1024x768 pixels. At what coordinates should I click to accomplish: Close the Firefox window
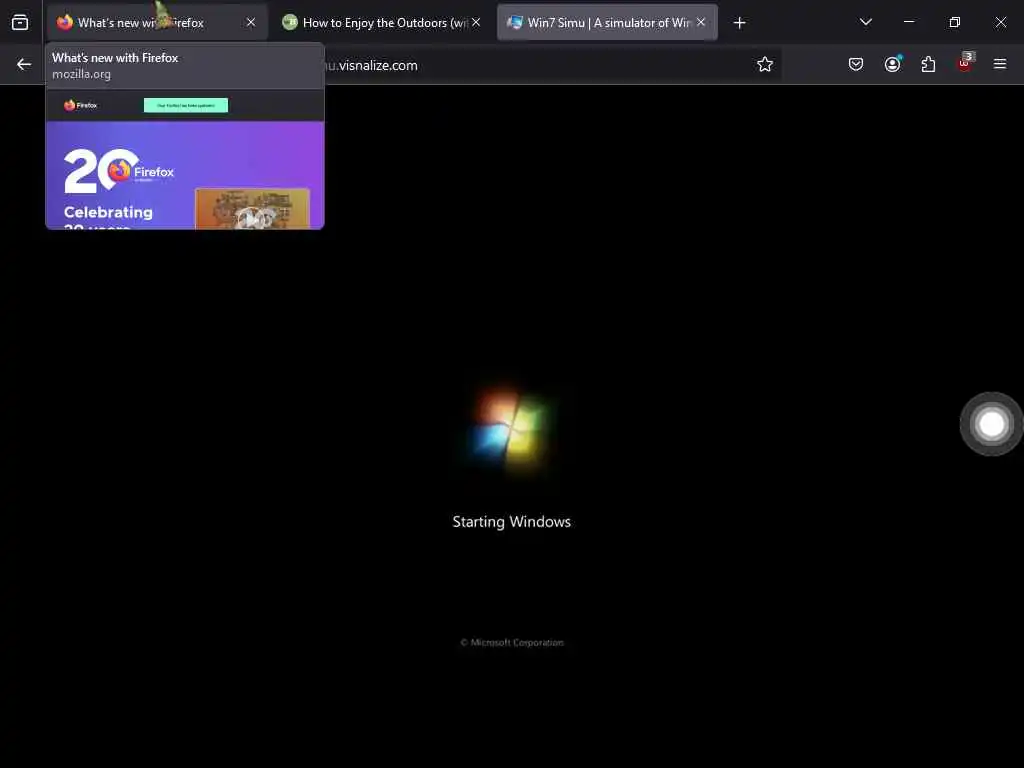coord(1000,22)
